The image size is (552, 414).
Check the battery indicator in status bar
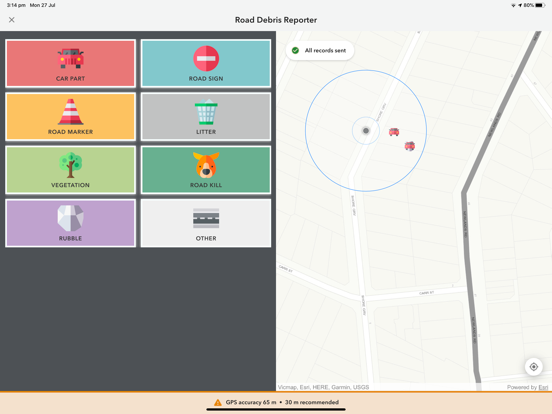click(x=540, y=5)
